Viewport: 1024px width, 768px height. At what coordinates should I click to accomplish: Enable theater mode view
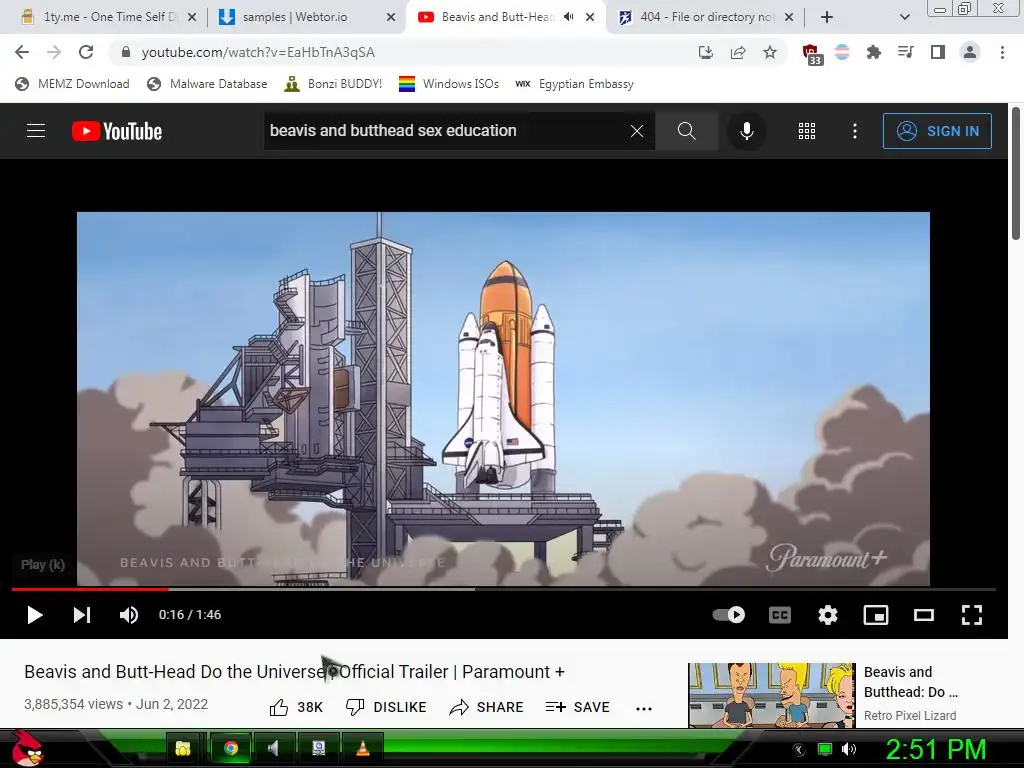tap(923, 615)
